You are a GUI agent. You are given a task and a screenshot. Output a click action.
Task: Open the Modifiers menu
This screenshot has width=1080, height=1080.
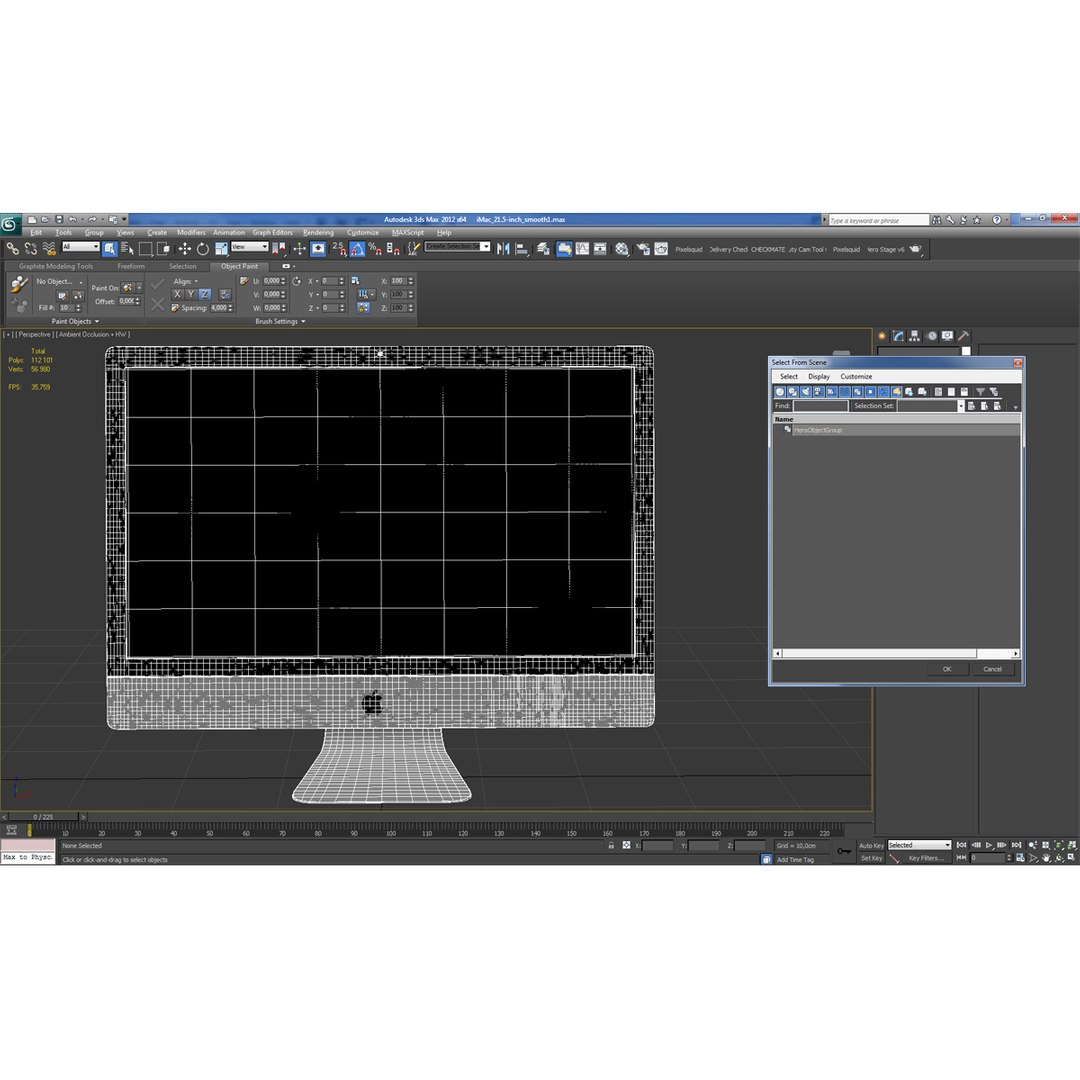(191, 233)
